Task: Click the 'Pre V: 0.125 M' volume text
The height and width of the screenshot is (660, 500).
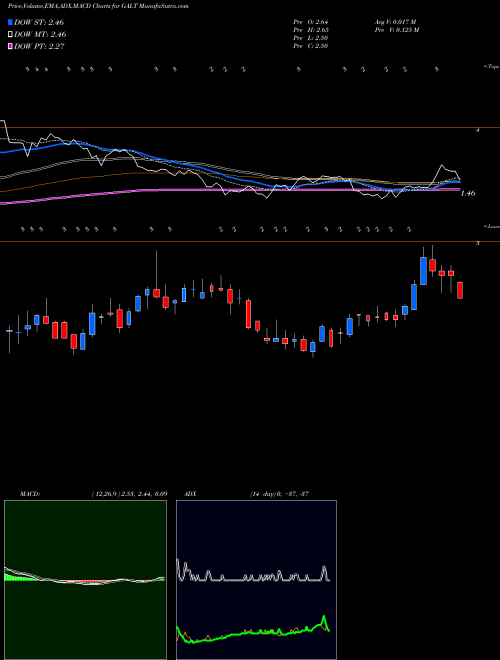Action: [397, 30]
